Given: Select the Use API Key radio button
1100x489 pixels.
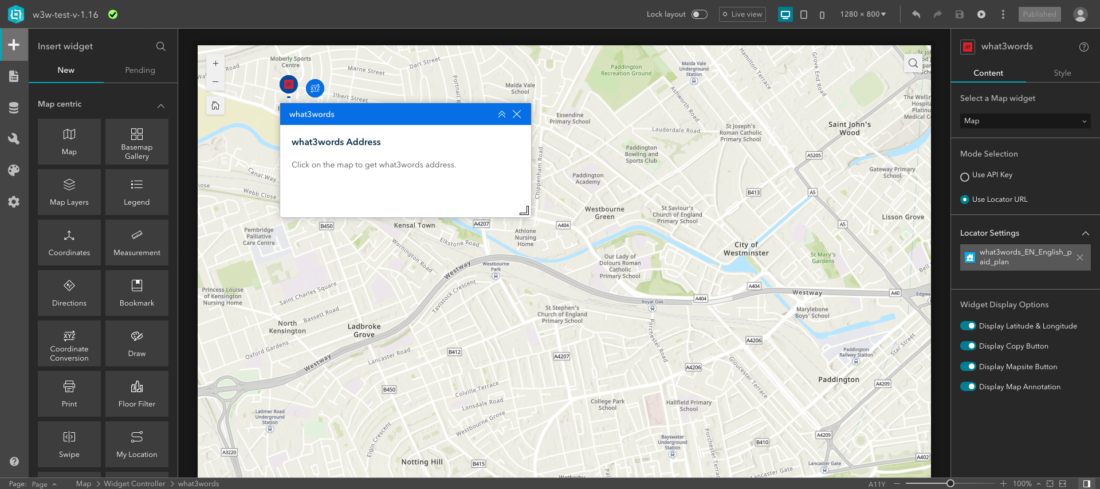Looking at the screenshot, I should [x=965, y=175].
